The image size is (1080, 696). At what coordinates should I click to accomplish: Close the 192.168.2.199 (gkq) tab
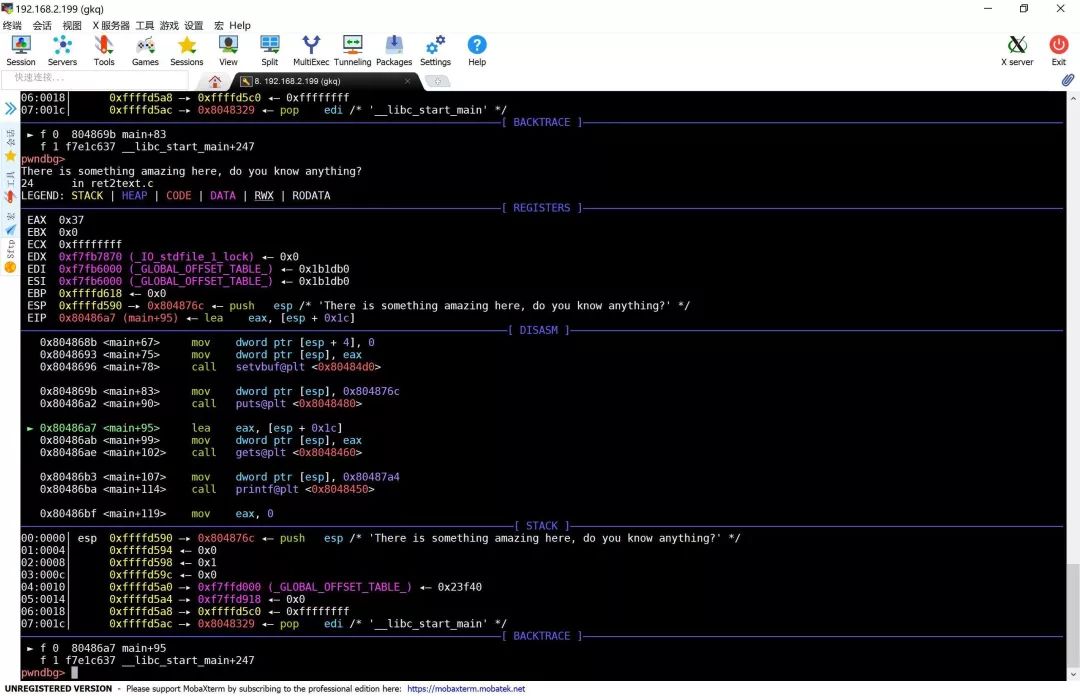coord(407,81)
